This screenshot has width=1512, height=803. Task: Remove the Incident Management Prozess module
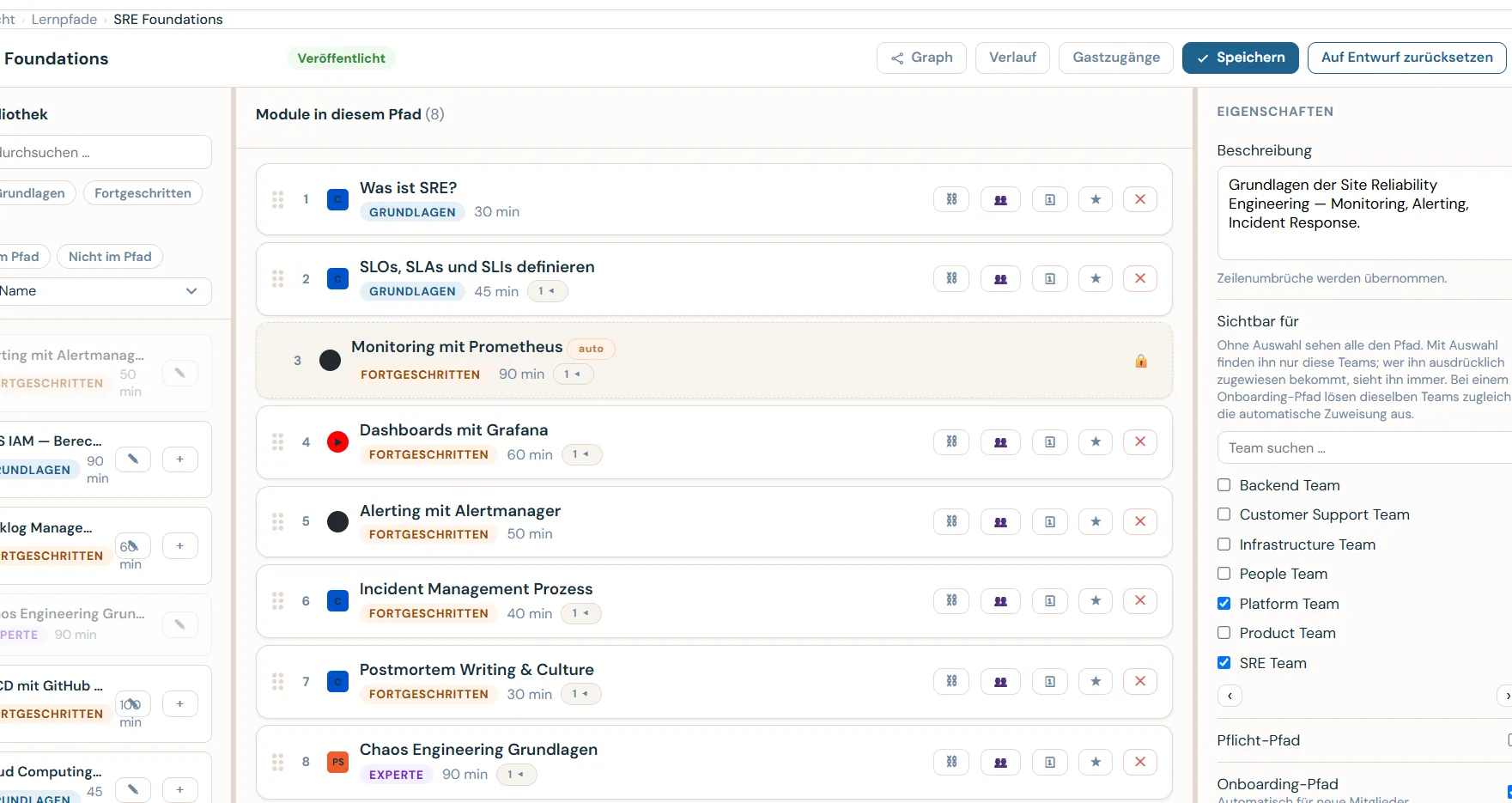1140,600
